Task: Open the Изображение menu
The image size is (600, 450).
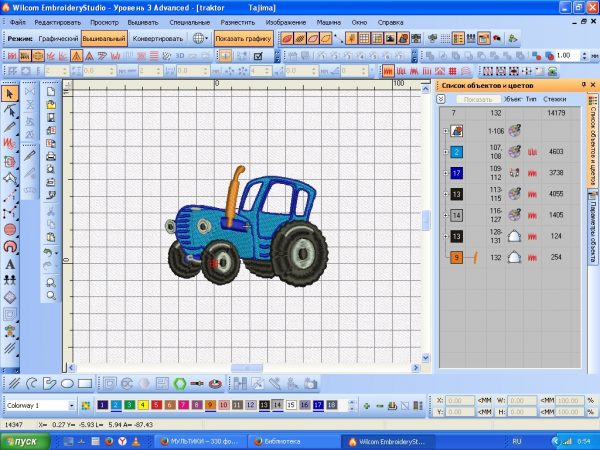Action: tap(286, 22)
